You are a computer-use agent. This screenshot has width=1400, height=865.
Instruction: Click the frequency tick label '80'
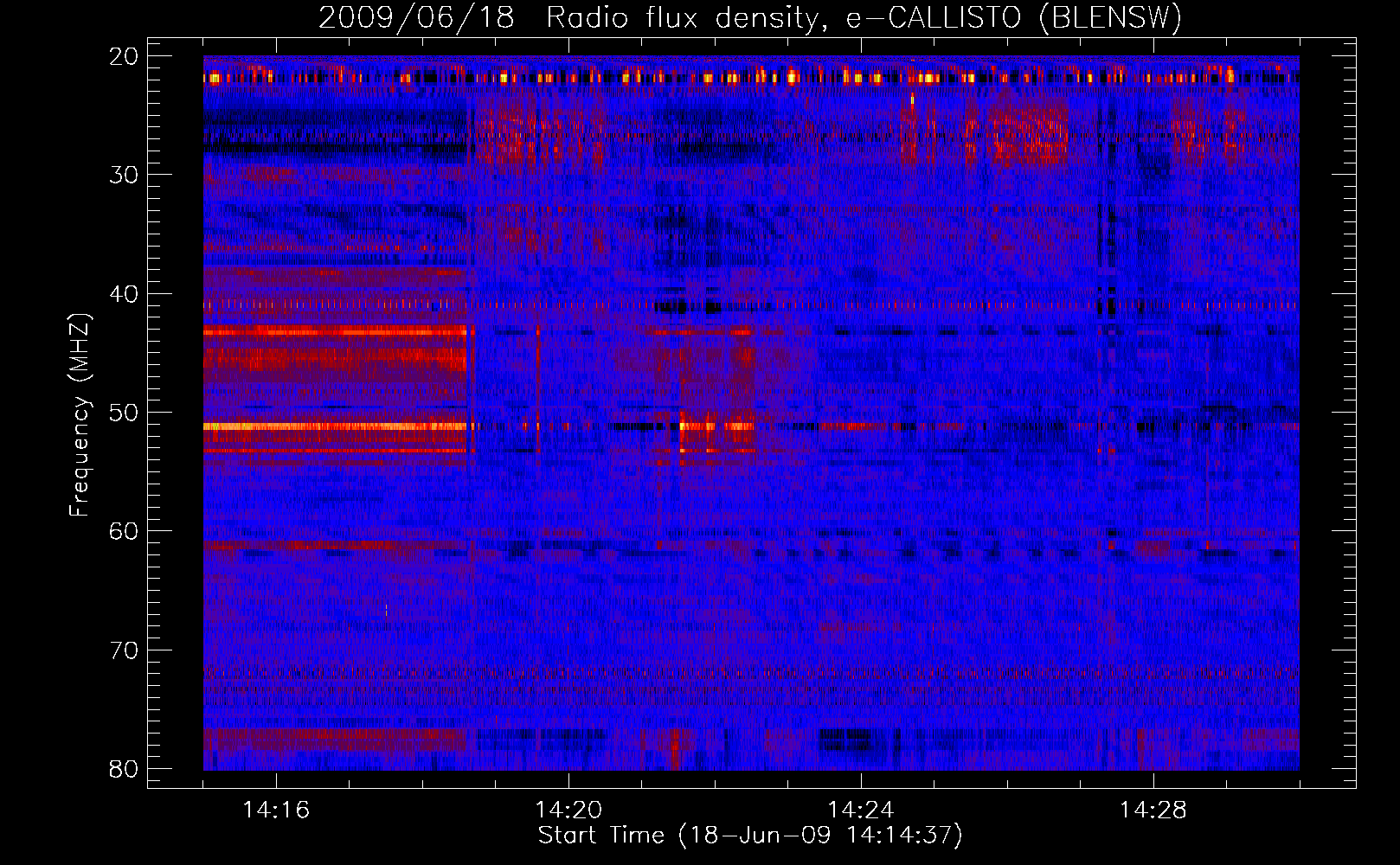[x=124, y=769]
